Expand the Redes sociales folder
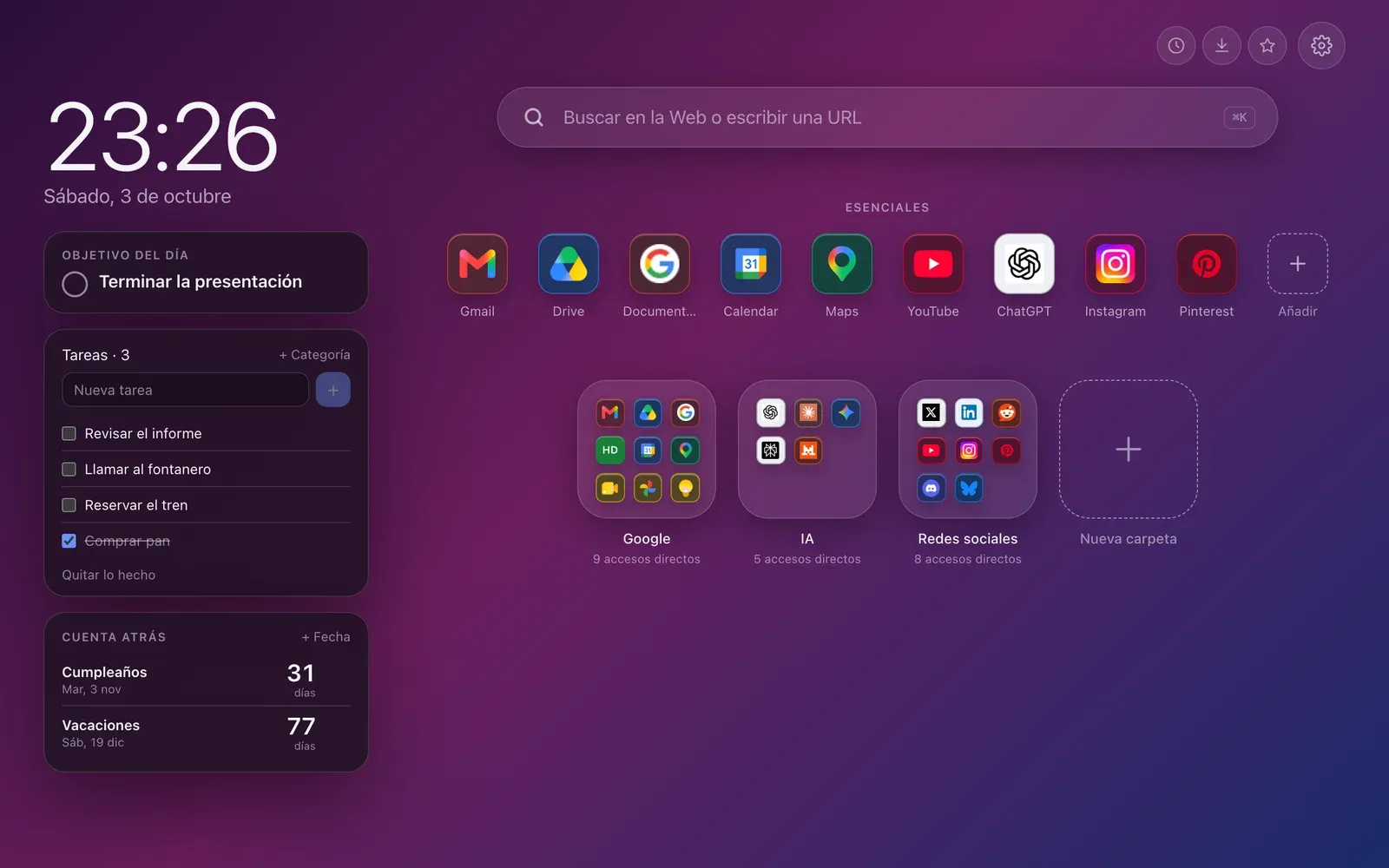Viewport: 1389px width, 868px height. [968, 450]
